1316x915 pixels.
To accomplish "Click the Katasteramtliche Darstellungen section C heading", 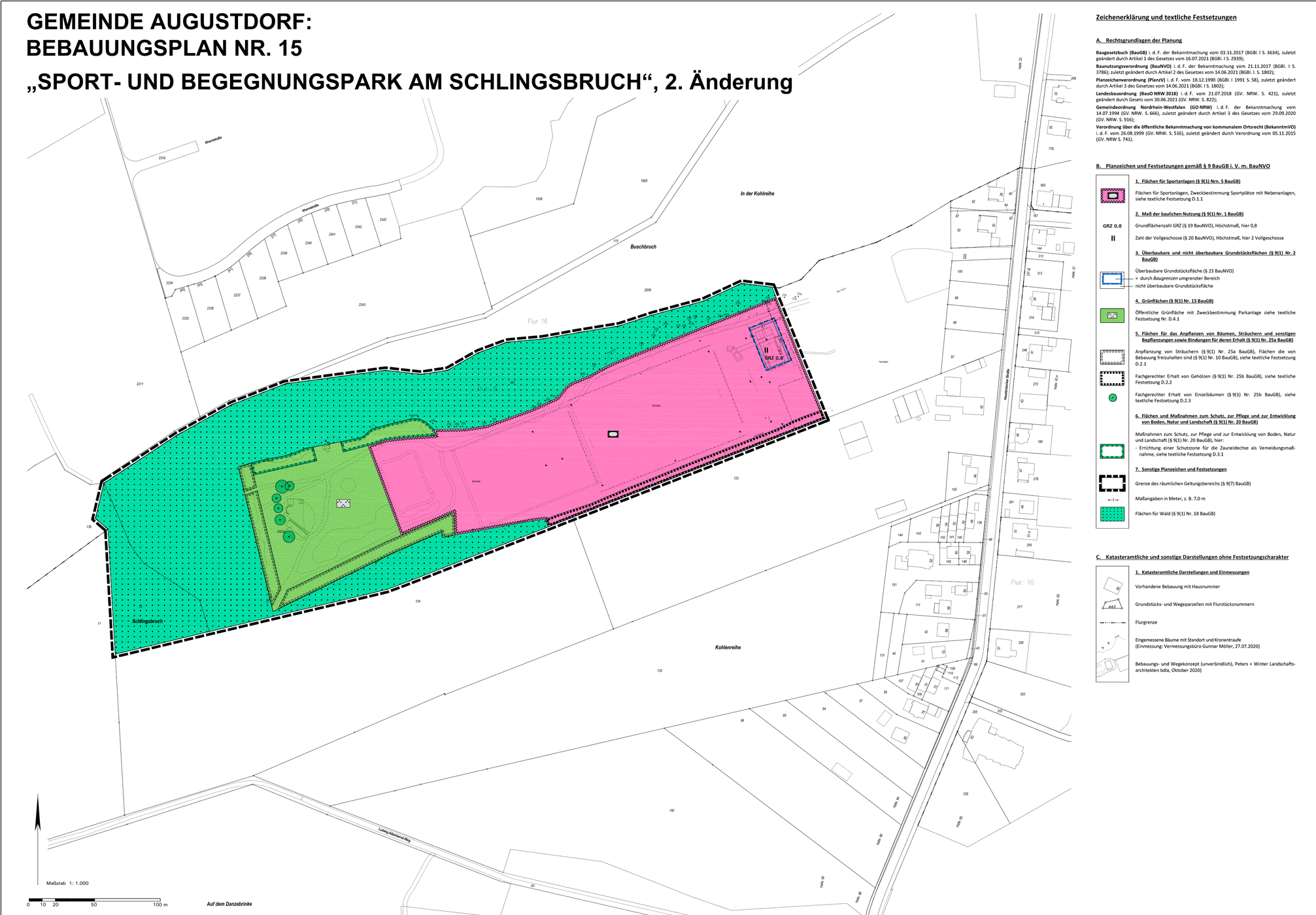I will coord(1192,557).
